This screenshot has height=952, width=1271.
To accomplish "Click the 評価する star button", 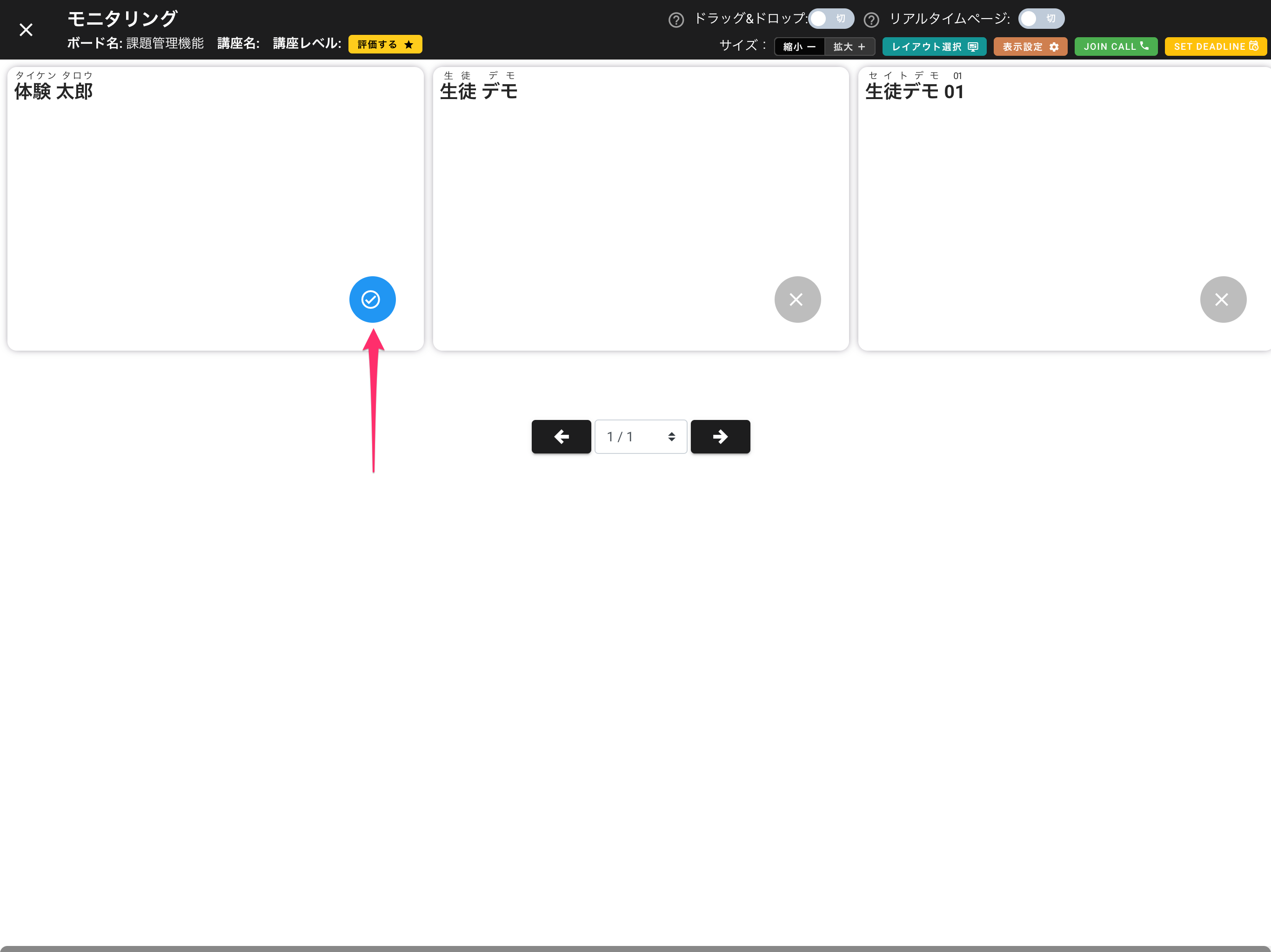I will click(385, 44).
